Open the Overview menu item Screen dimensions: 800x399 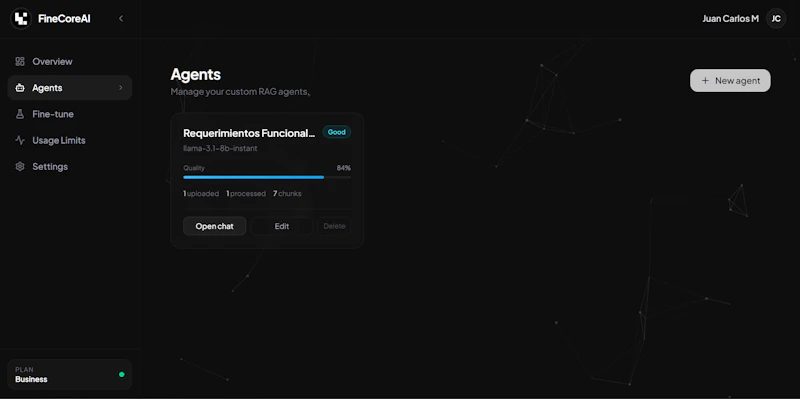[x=70, y=62]
